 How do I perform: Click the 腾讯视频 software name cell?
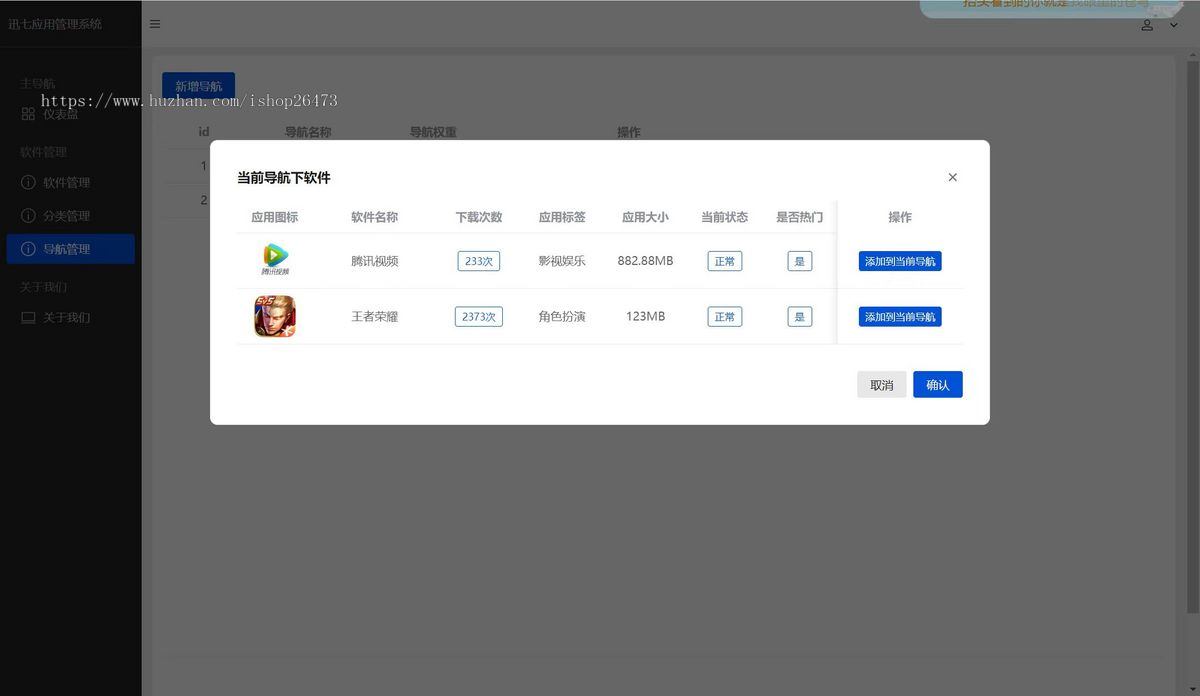pyautogui.click(x=375, y=261)
